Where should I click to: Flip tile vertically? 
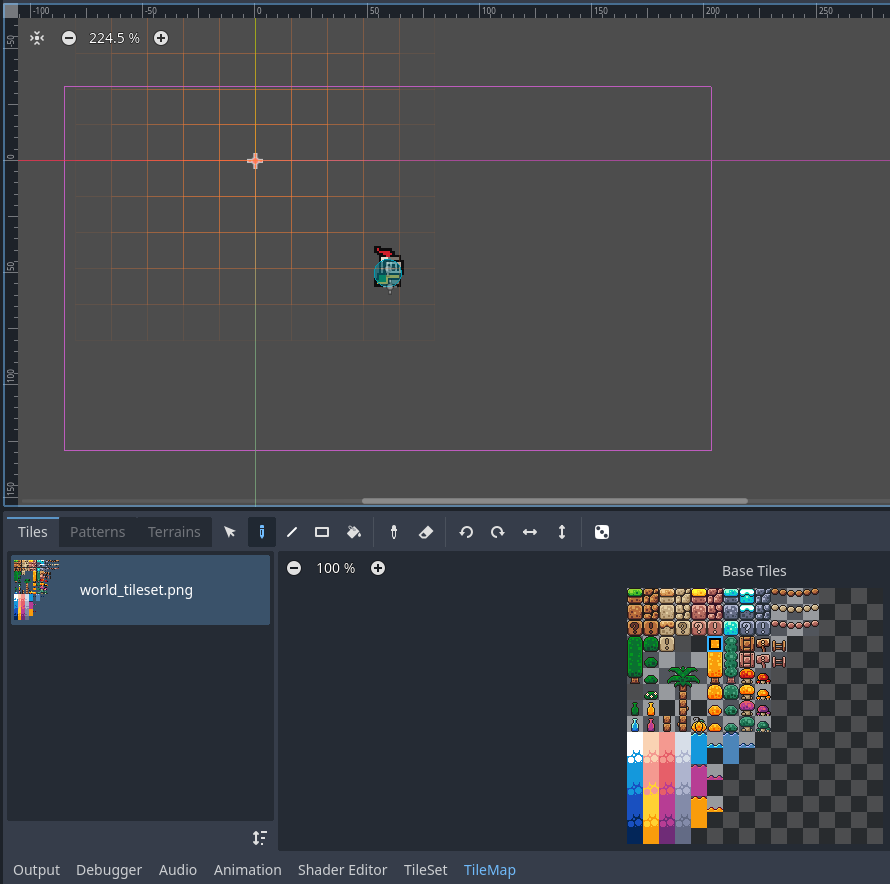pos(561,532)
